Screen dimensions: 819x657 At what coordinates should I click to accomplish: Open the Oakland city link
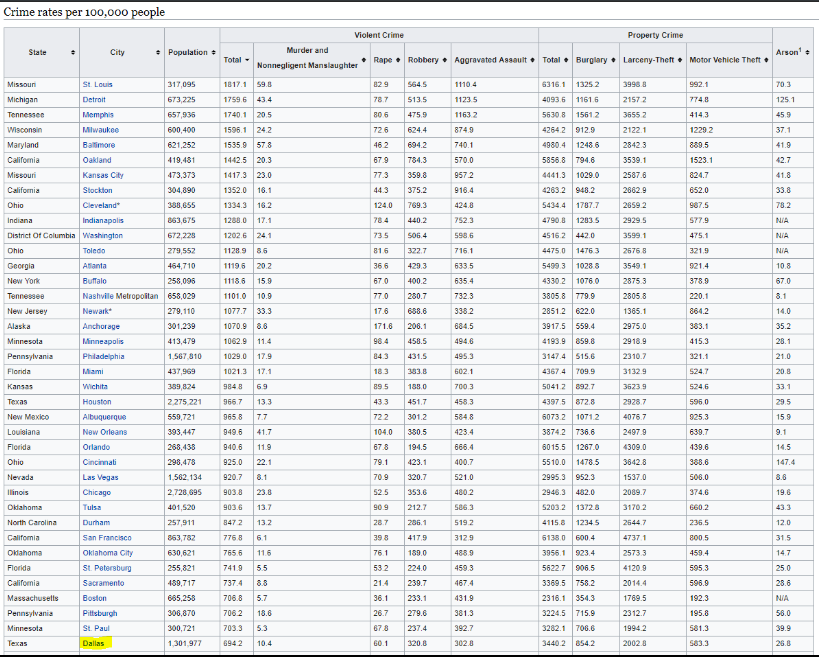(x=97, y=160)
